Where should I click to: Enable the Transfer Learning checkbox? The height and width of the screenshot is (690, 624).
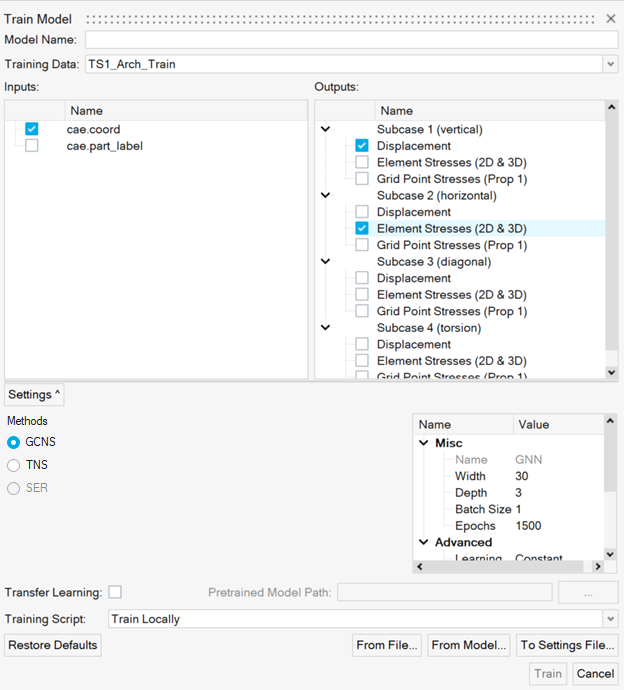tap(115, 593)
